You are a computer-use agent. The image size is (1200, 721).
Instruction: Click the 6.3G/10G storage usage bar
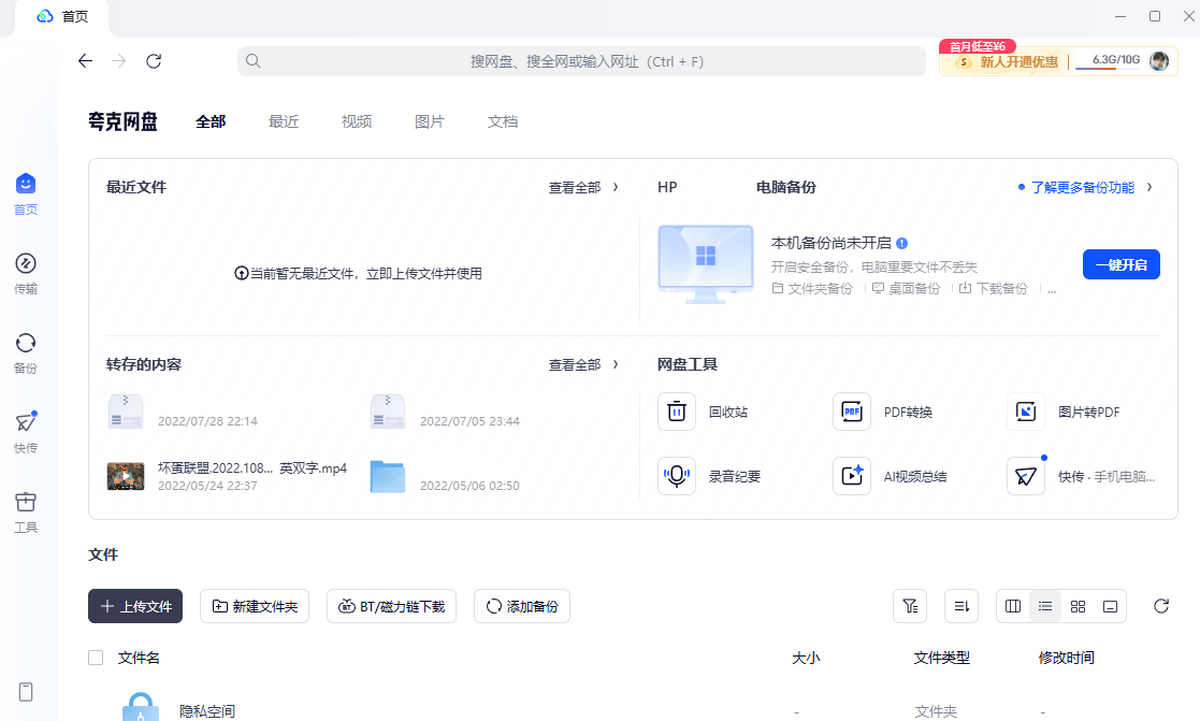point(1109,61)
